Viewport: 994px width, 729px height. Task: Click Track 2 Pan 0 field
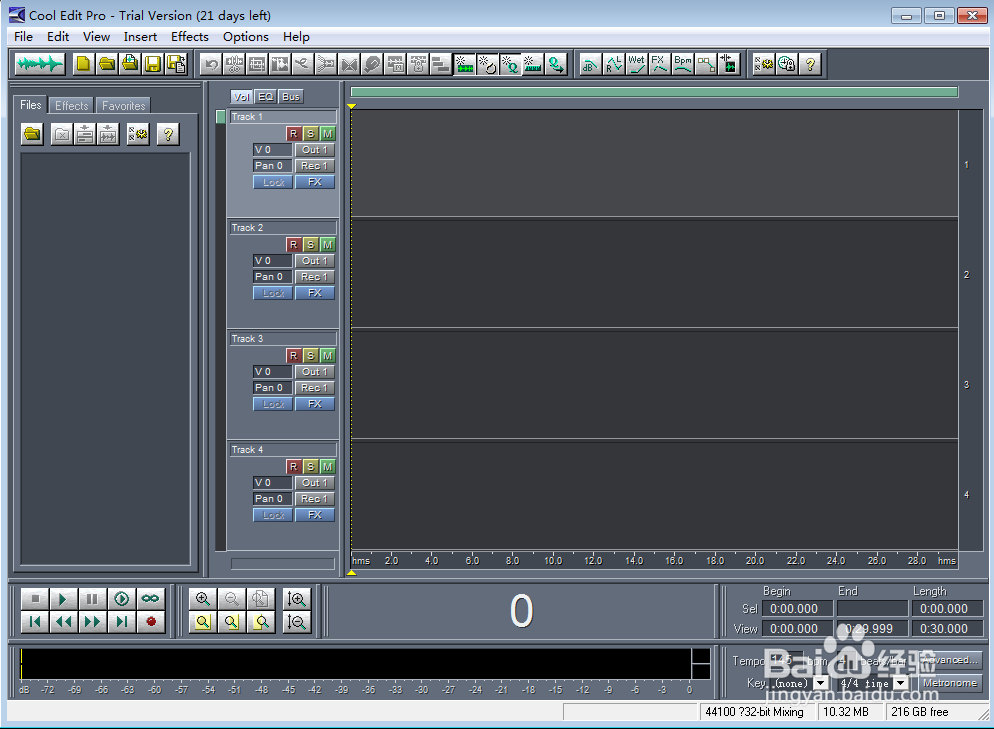click(x=273, y=277)
